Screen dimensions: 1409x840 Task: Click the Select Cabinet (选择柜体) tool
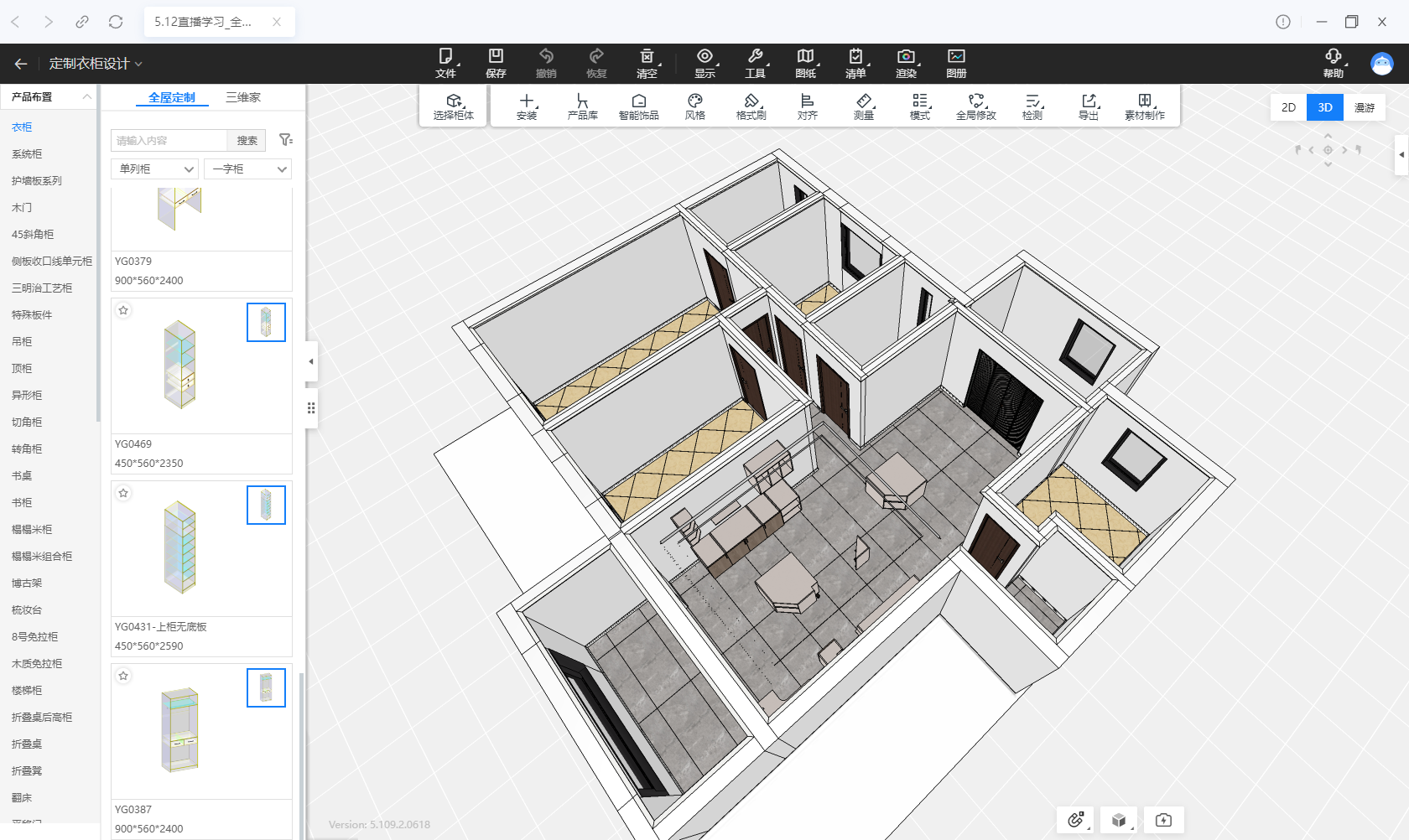pos(454,106)
